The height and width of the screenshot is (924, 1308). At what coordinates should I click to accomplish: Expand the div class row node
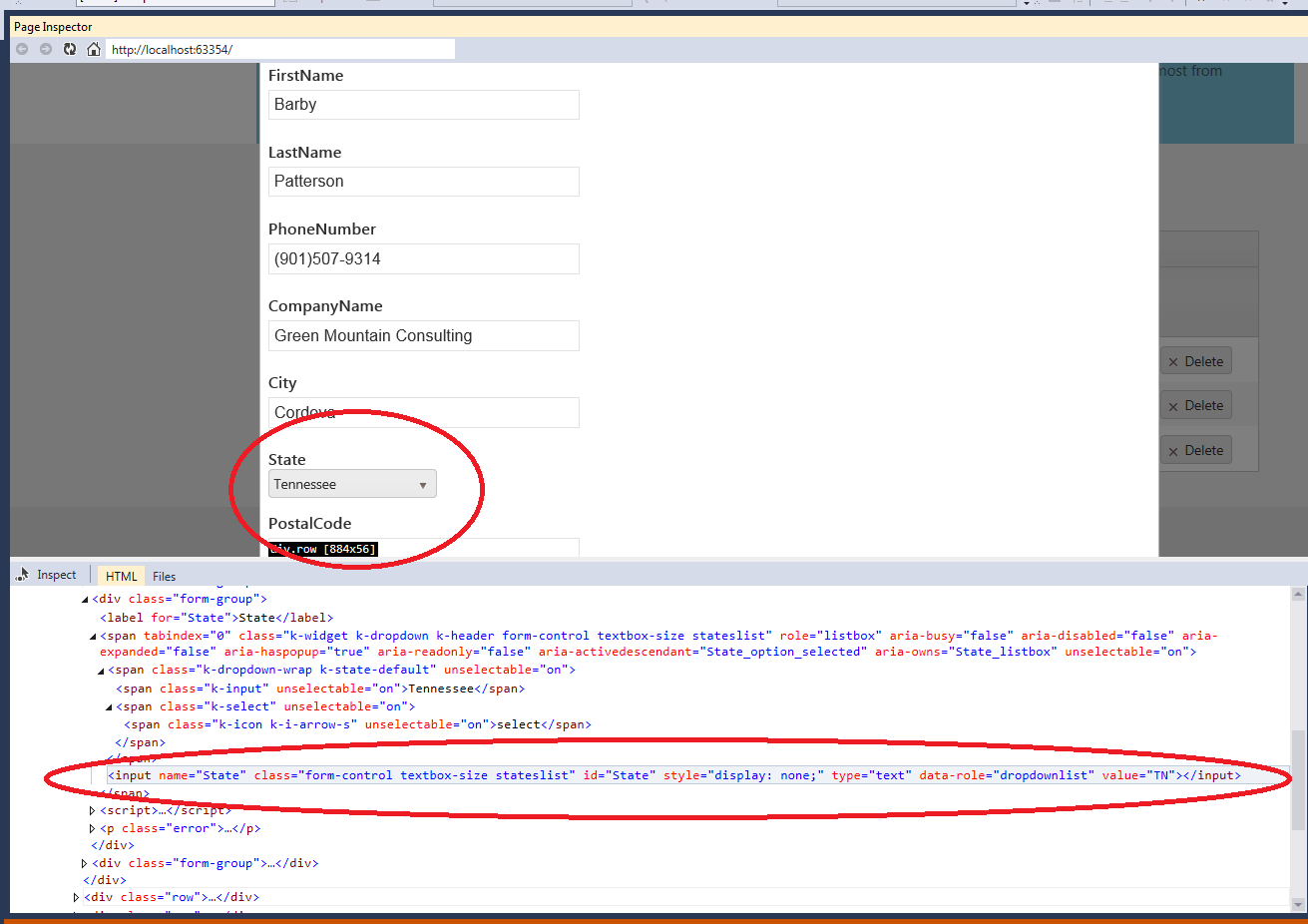[77, 898]
